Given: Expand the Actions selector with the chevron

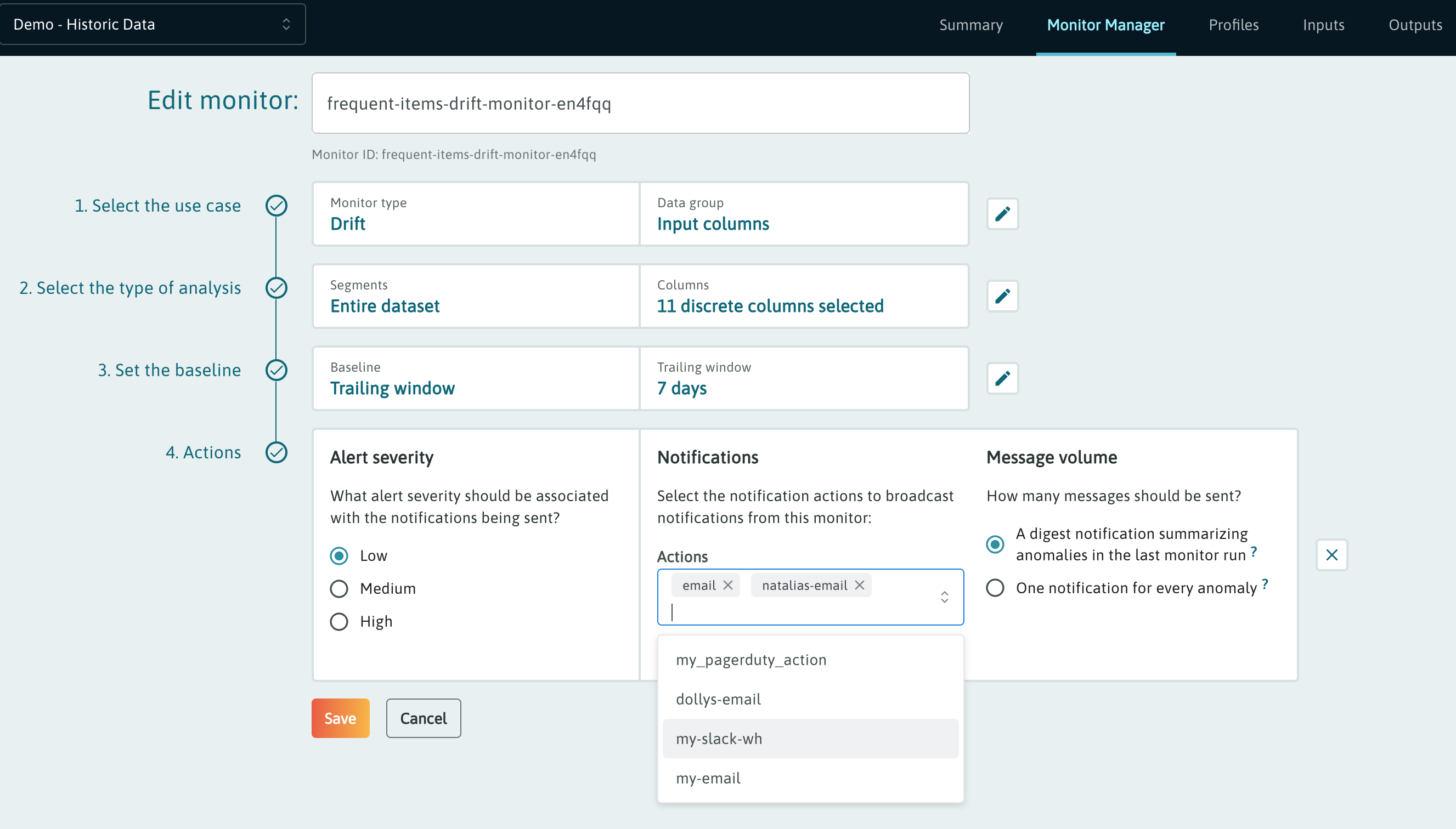Looking at the screenshot, I should coord(944,597).
